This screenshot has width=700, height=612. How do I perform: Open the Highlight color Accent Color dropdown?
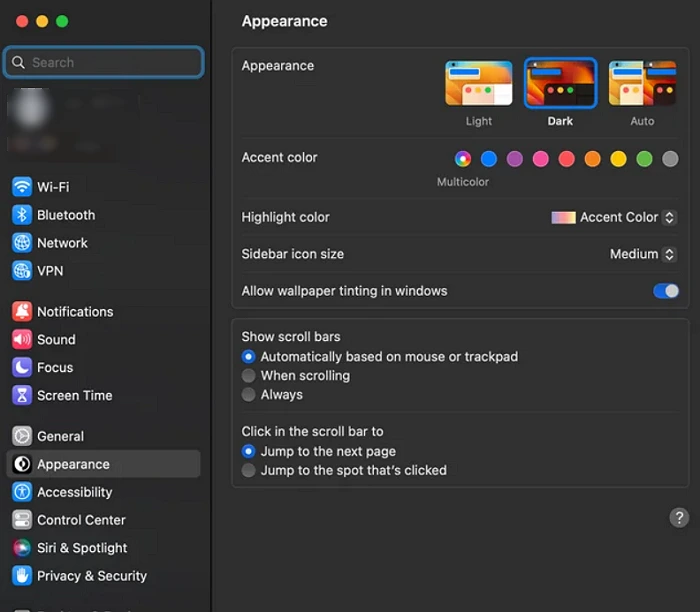tap(614, 217)
